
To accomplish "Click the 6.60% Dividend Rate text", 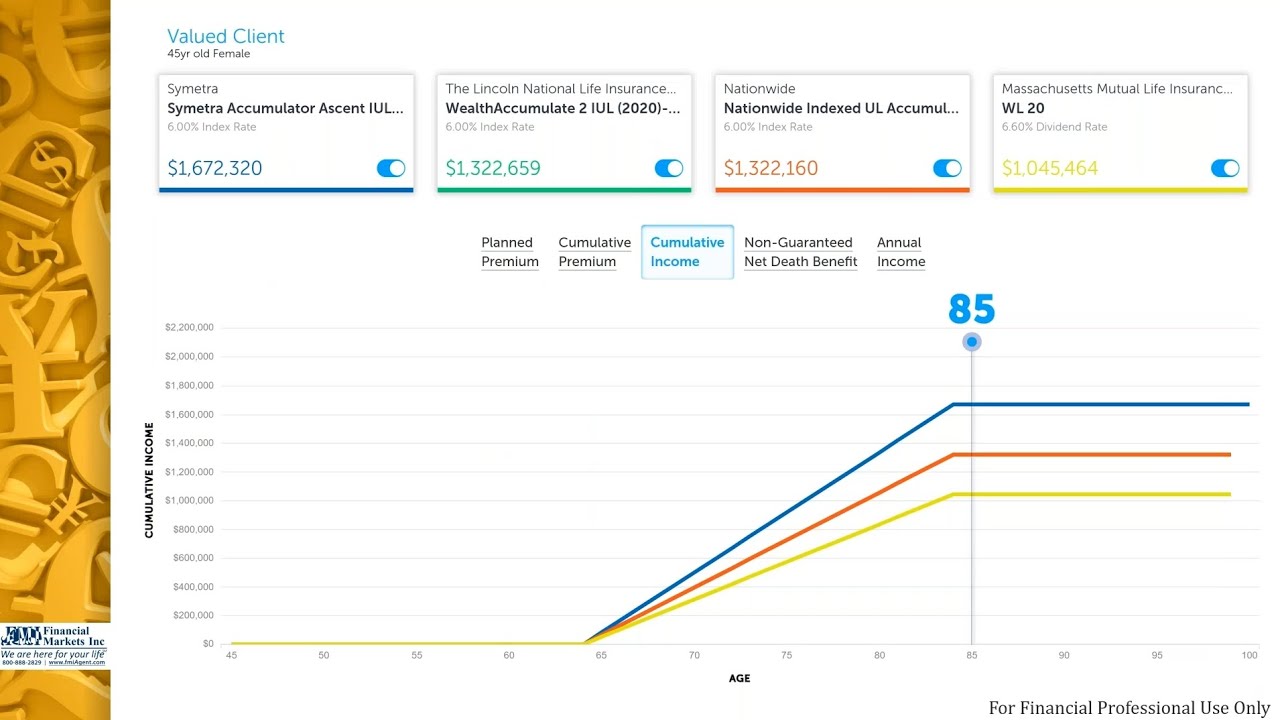I will [1055, 127].
